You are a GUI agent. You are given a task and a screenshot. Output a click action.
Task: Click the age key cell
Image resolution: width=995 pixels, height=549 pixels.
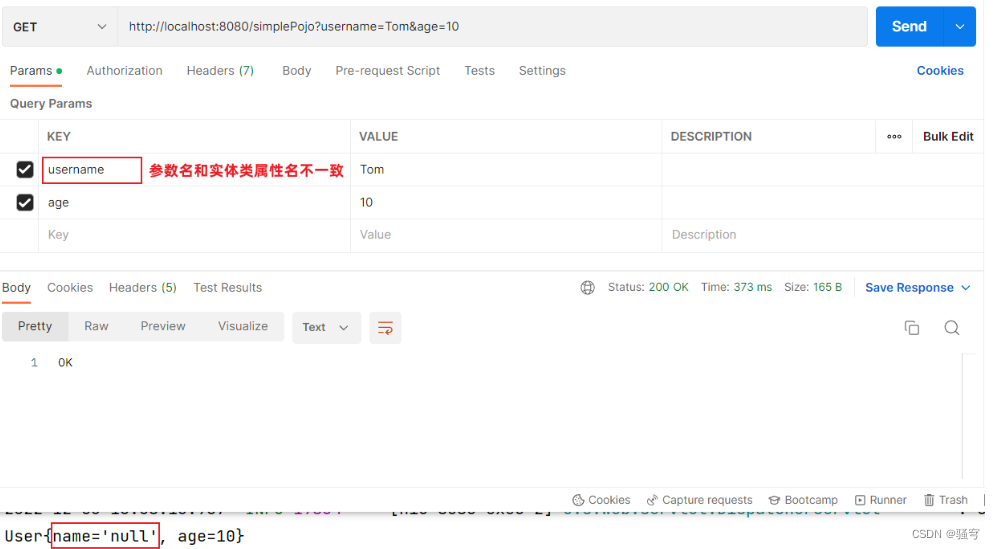[194, 202]
